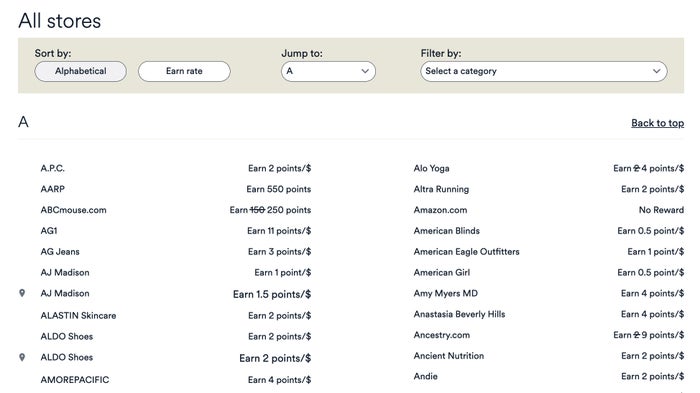This screenshot has width=700, height=393.
Task: Click the location pin icon beside AJ Madison
Action: point(22,293)
